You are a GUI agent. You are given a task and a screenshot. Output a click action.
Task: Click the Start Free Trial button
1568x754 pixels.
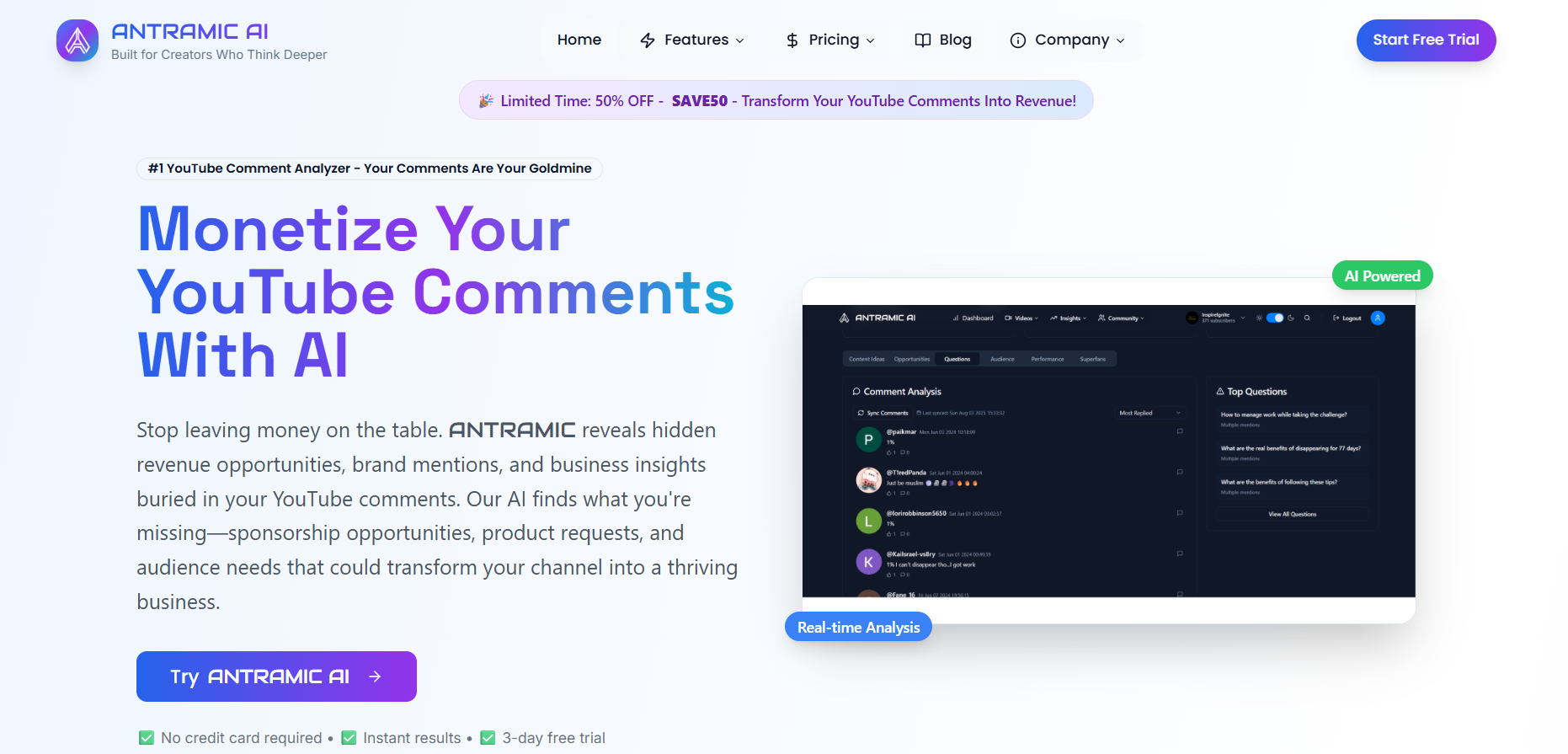click(1426, 40)
